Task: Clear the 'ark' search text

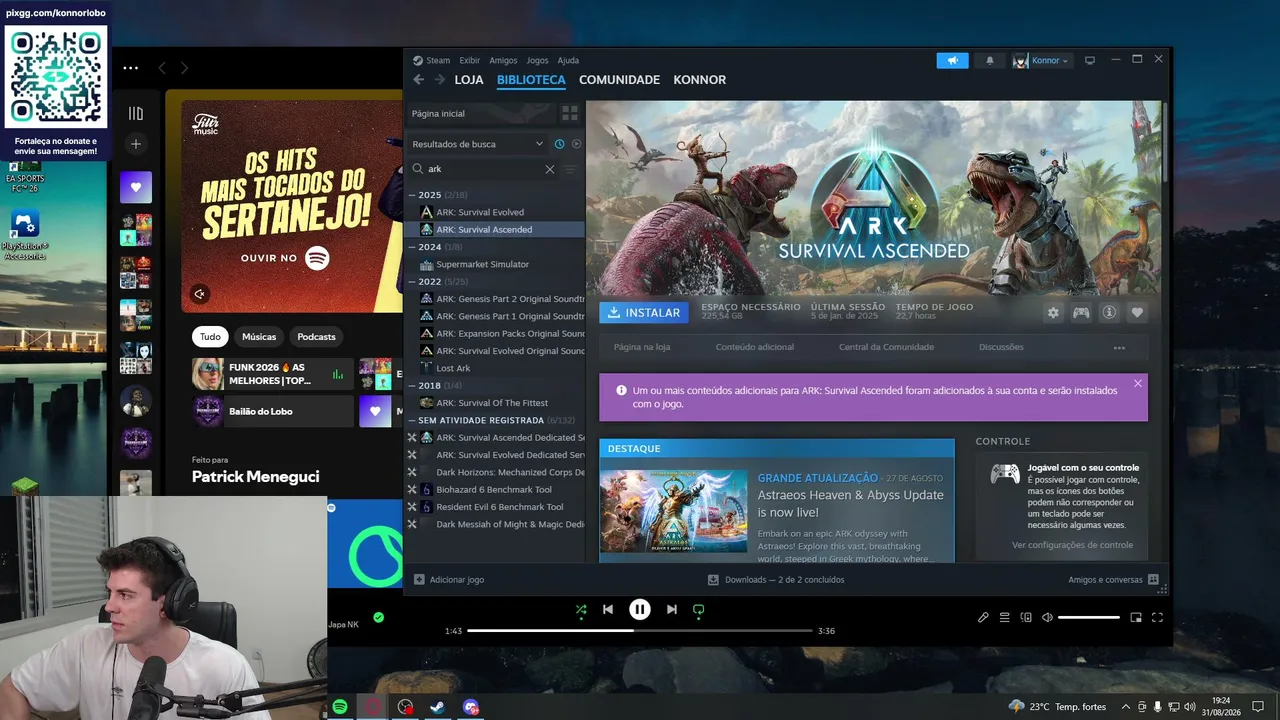Action: pyautogui.click(x=549, y=169)
